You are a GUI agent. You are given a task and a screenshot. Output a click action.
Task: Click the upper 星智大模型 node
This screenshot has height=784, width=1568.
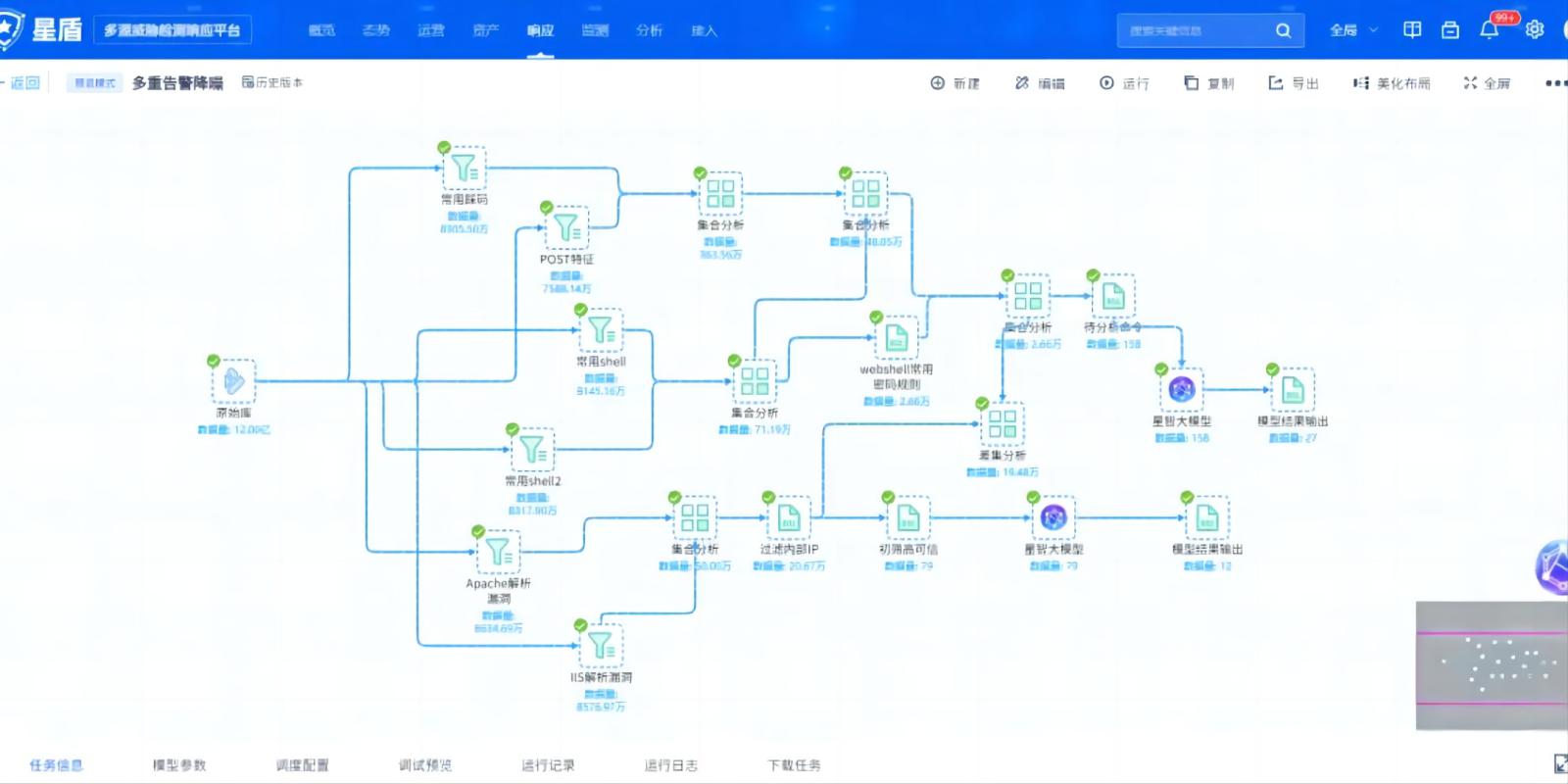pos(1181,390)
